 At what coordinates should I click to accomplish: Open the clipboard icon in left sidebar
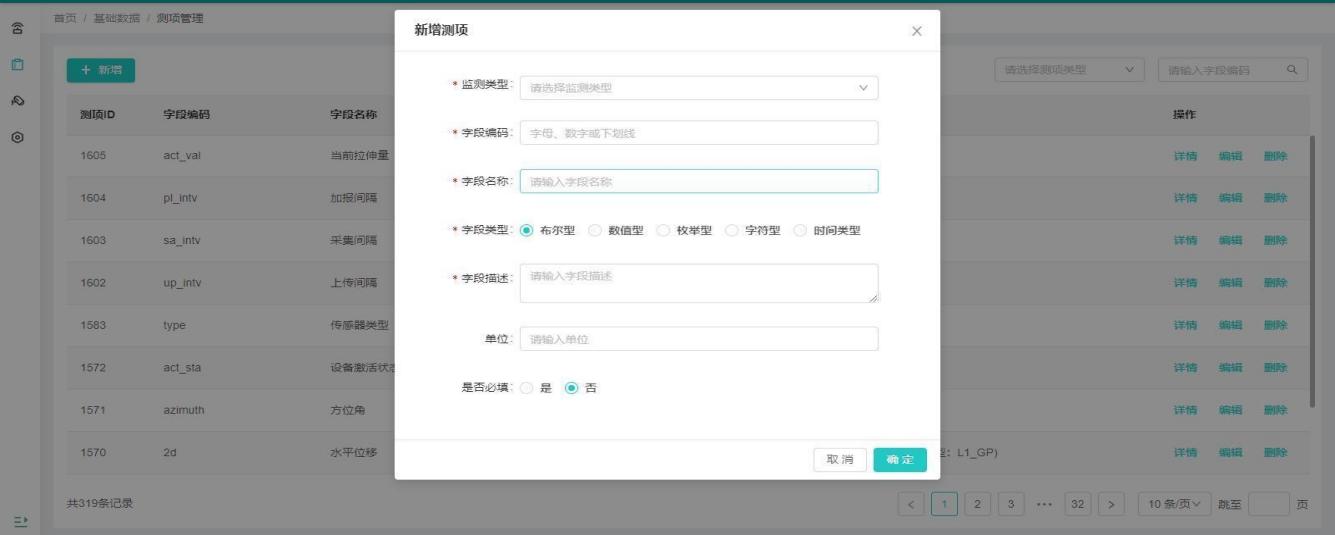tap(17, 65)
